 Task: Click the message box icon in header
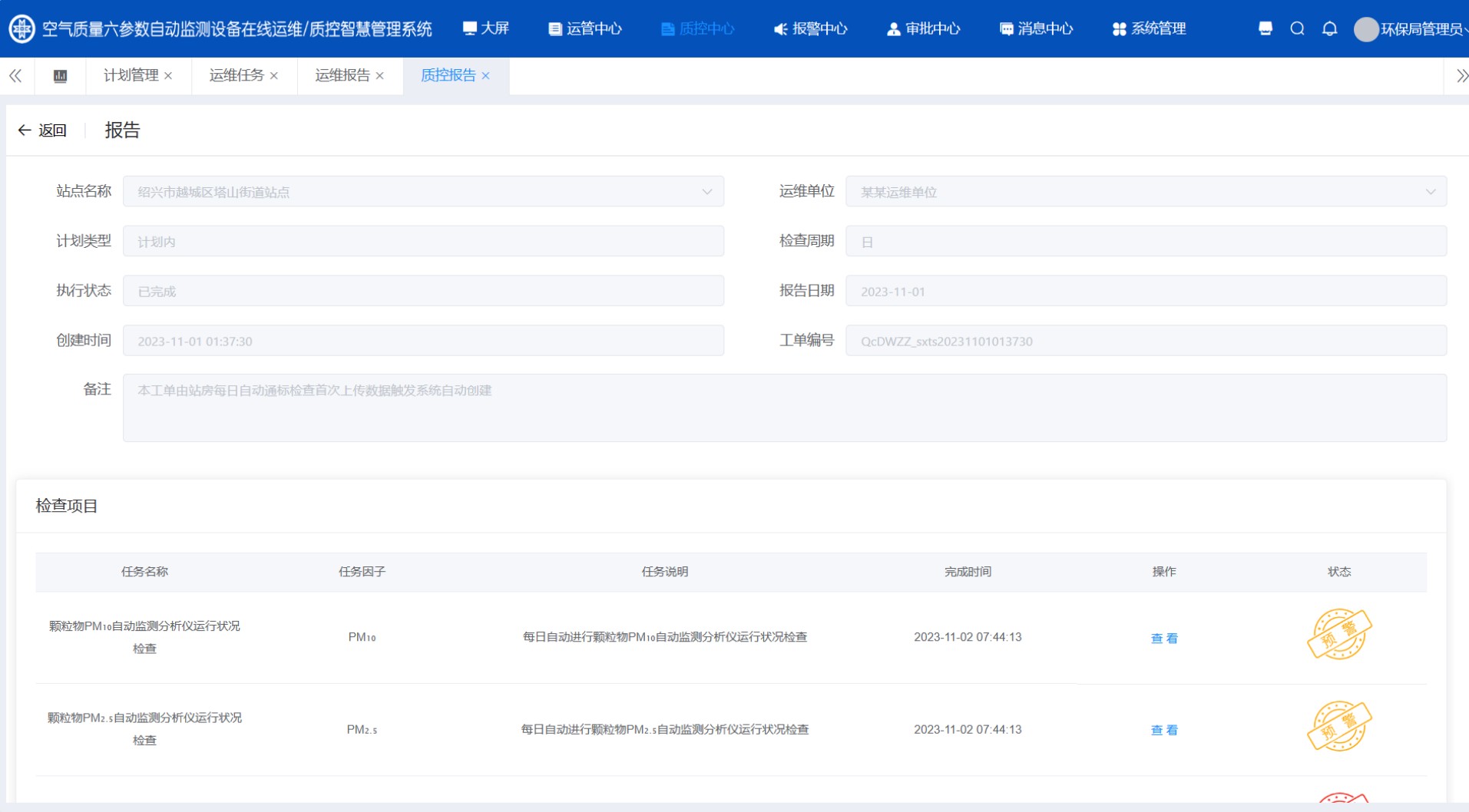coord(1266,28)
